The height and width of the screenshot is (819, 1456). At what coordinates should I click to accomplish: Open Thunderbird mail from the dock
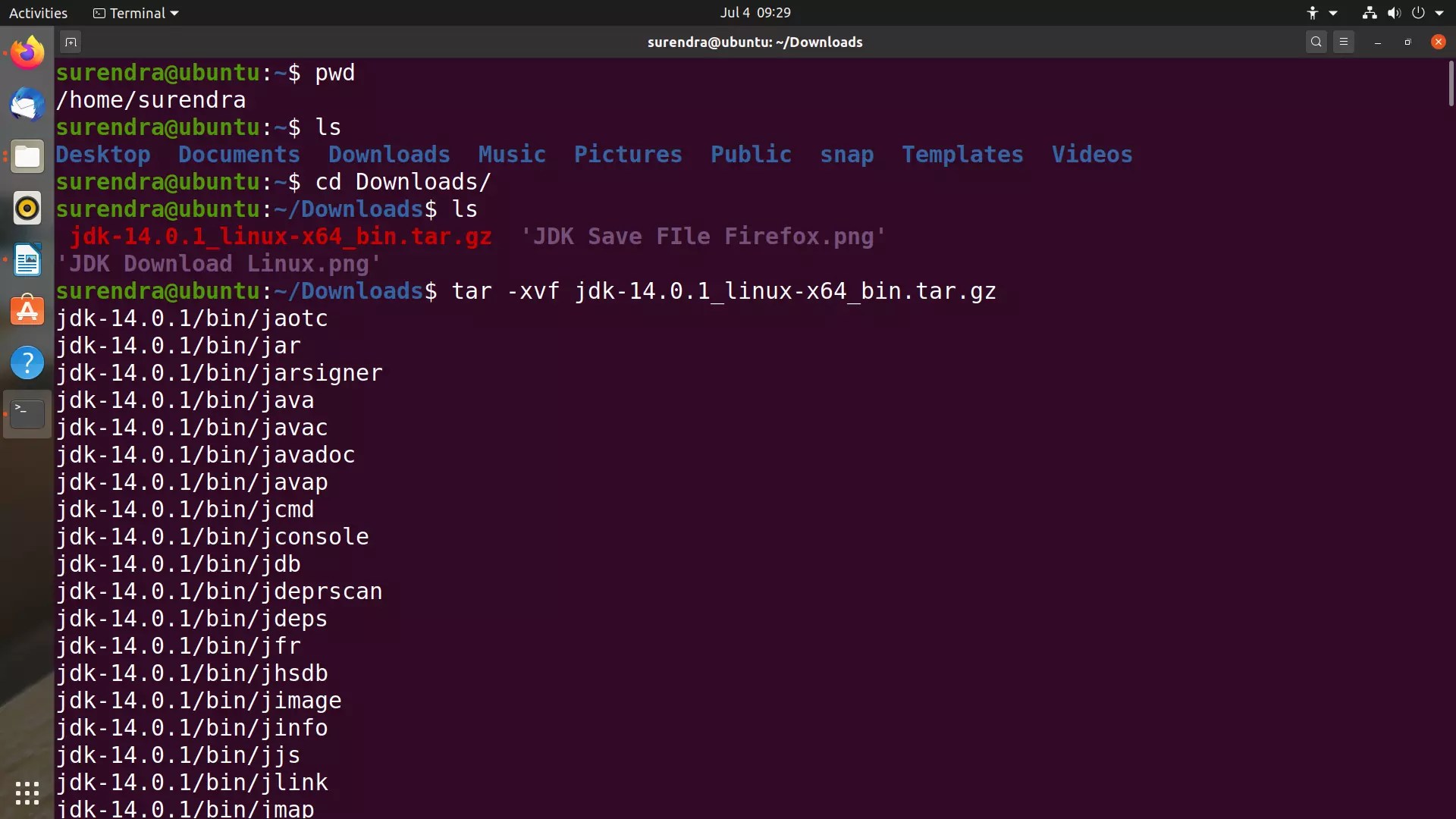[x=27, y=105]
